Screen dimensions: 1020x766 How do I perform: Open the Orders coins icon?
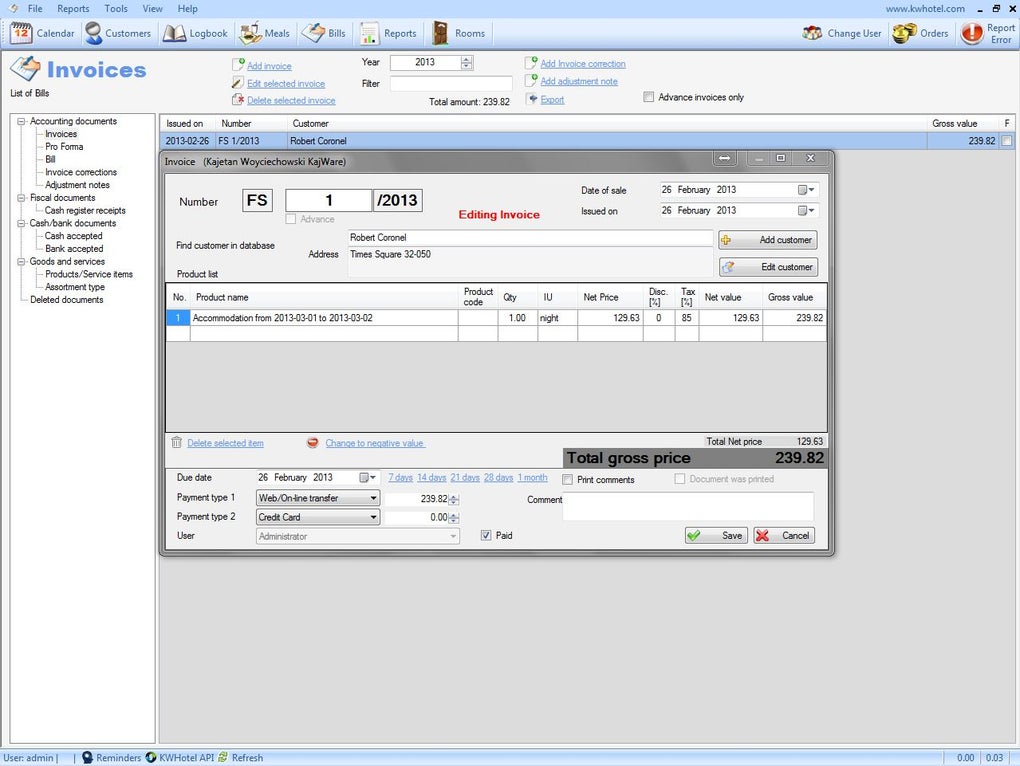tap(904, 33)
